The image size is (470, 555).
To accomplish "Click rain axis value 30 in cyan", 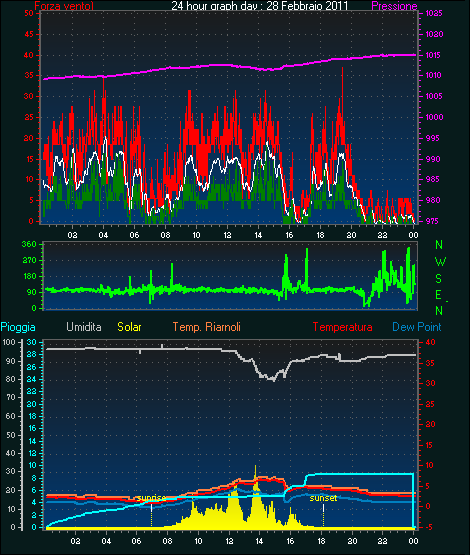I will [x=31, y=342].
